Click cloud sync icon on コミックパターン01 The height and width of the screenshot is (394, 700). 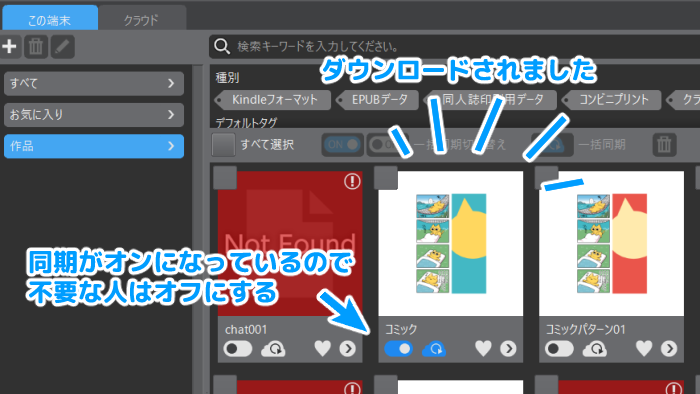[x=595, y=348]
